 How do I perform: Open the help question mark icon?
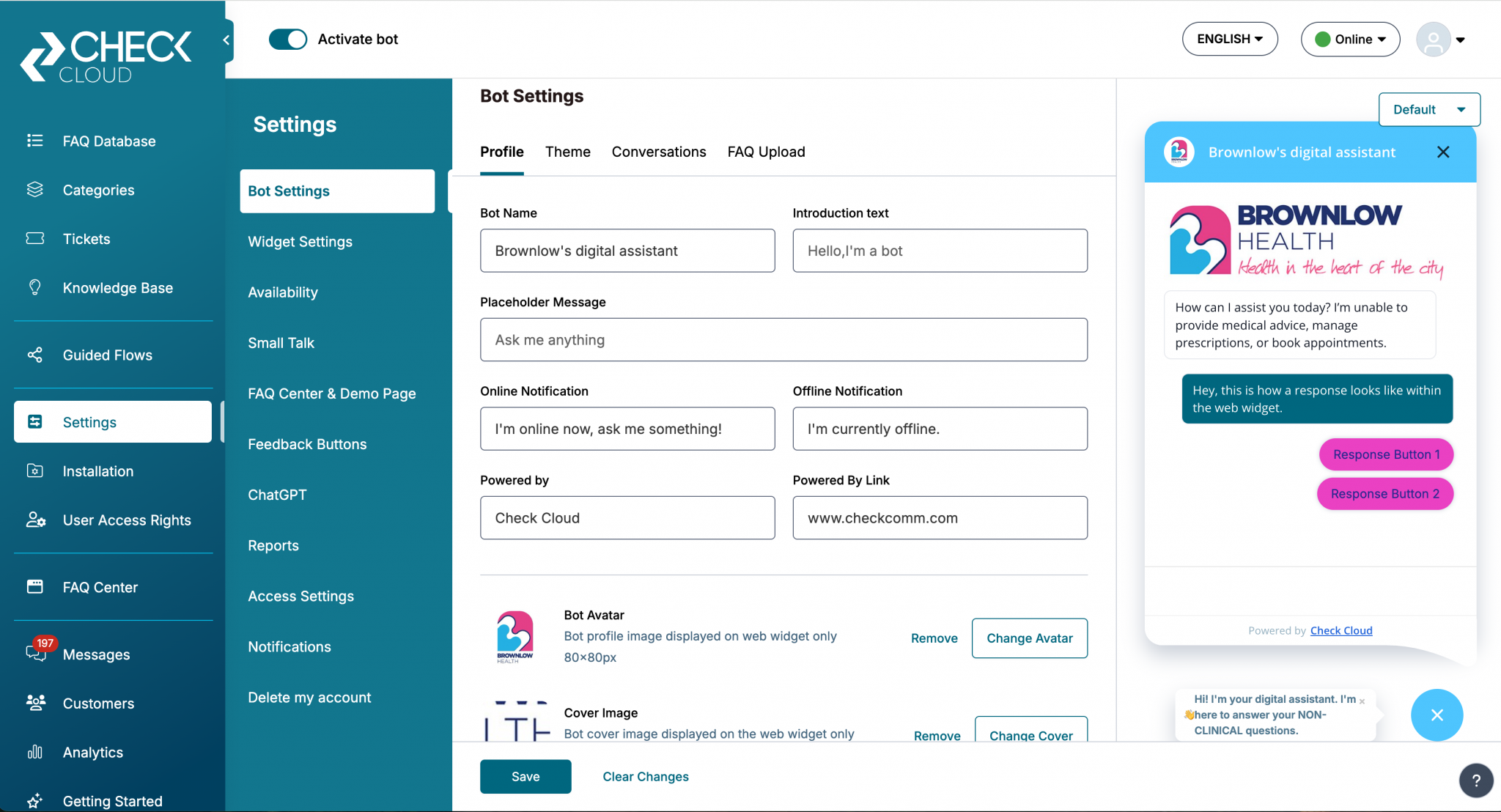tap(1475, 780)
